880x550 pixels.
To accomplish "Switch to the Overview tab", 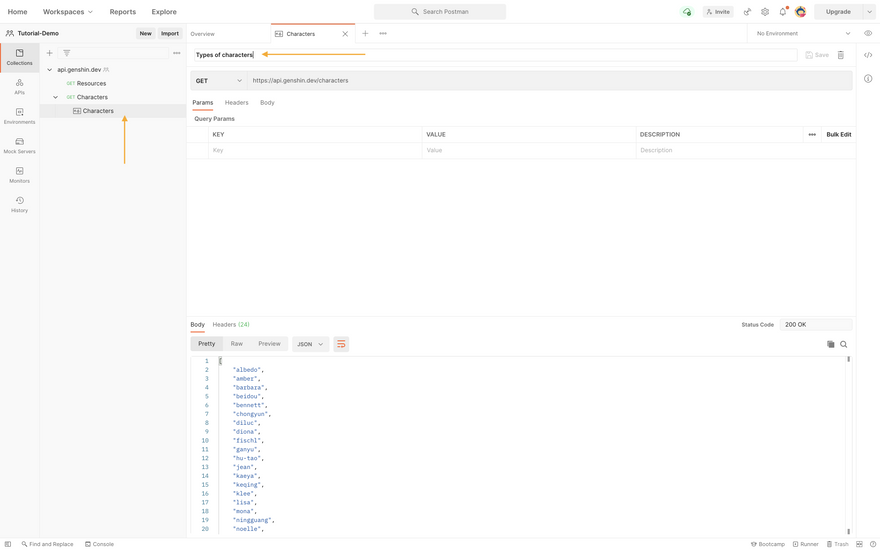I will [x=203, y=34].
